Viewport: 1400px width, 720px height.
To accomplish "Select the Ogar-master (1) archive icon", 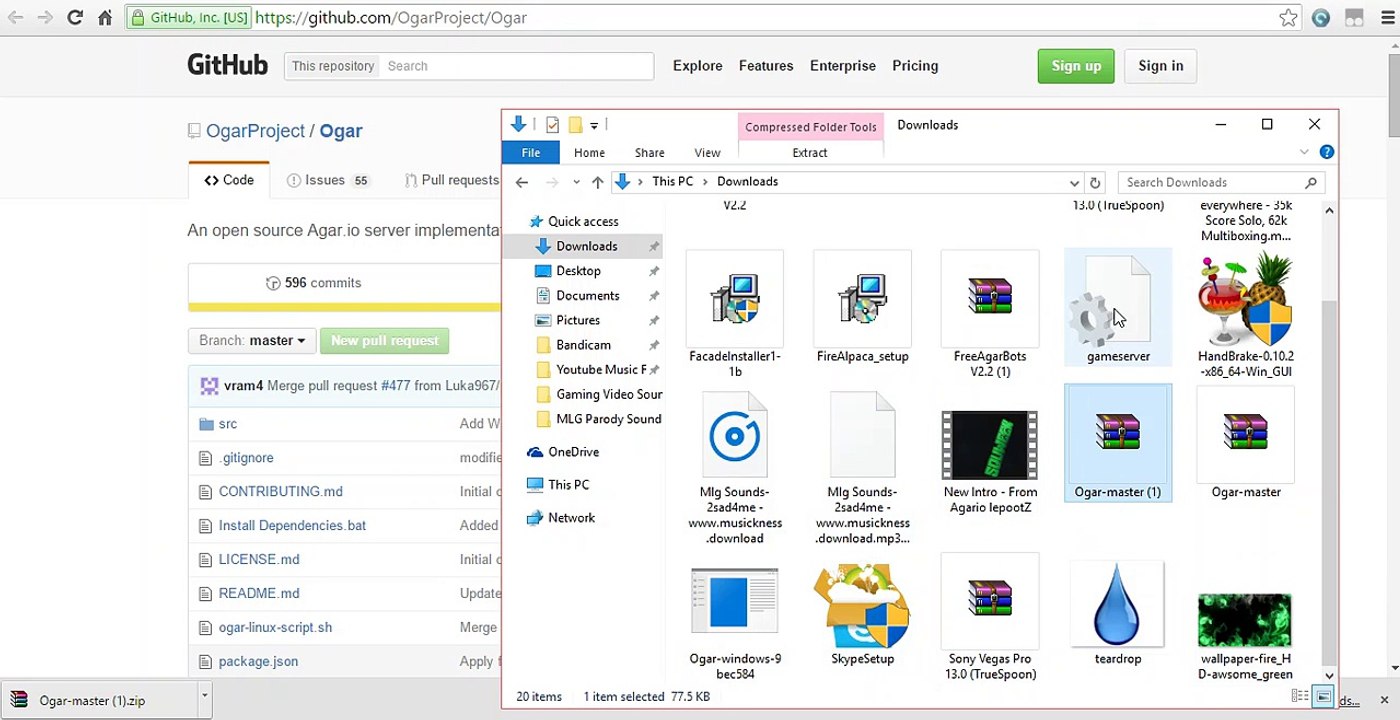I will click(1118, 433).
